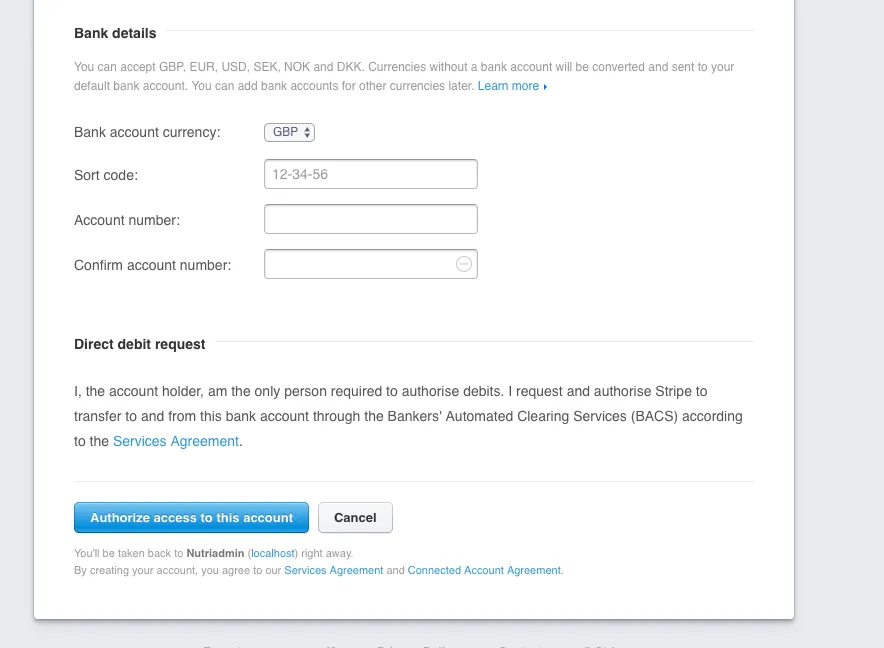Open Services Agreement link in debit request text
The height and width of the screenshot is (648, 884).
coord(176,441)
